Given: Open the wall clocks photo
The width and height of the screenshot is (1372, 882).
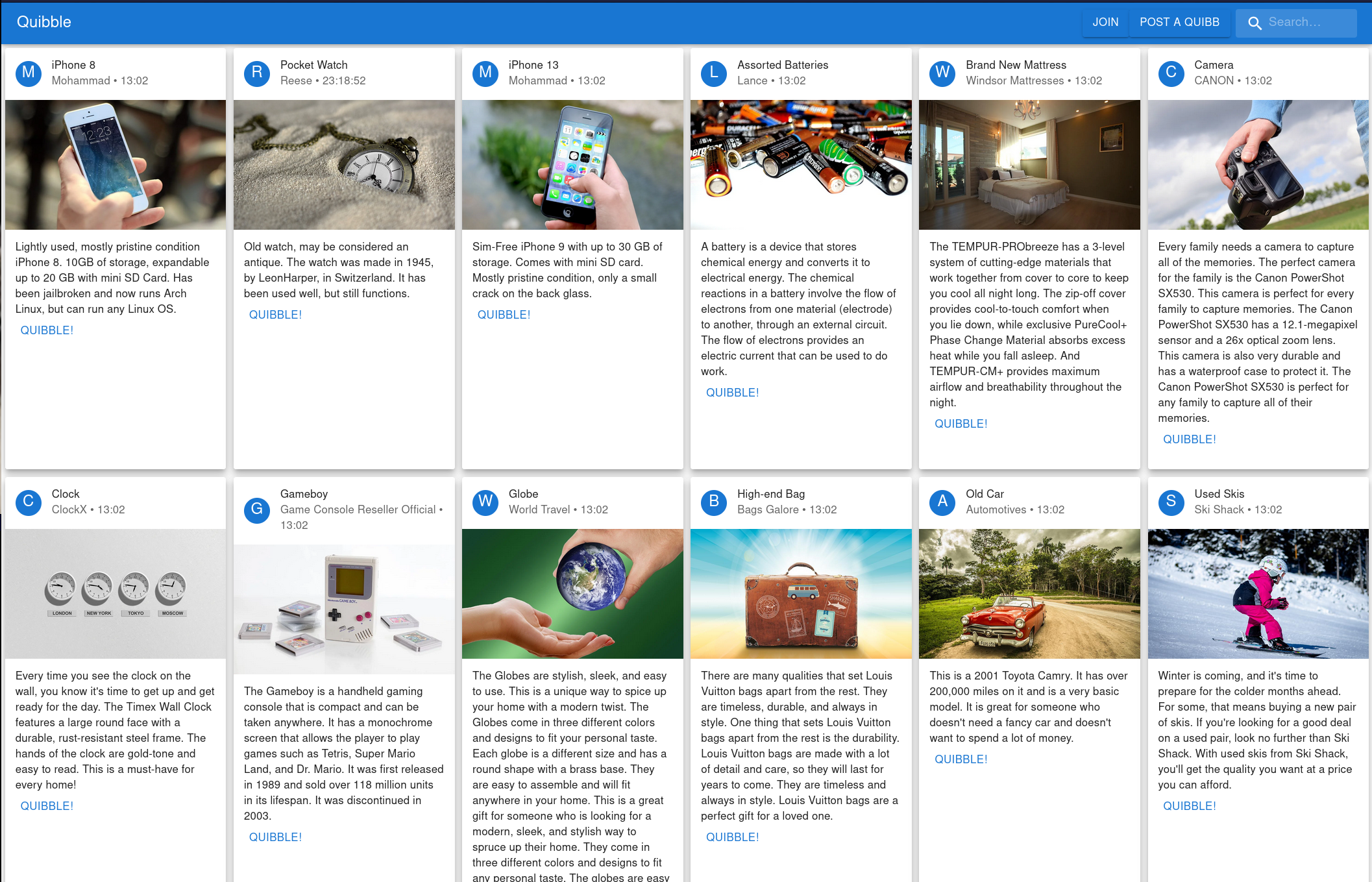Looking at the screenshot, I should (116, 594).
